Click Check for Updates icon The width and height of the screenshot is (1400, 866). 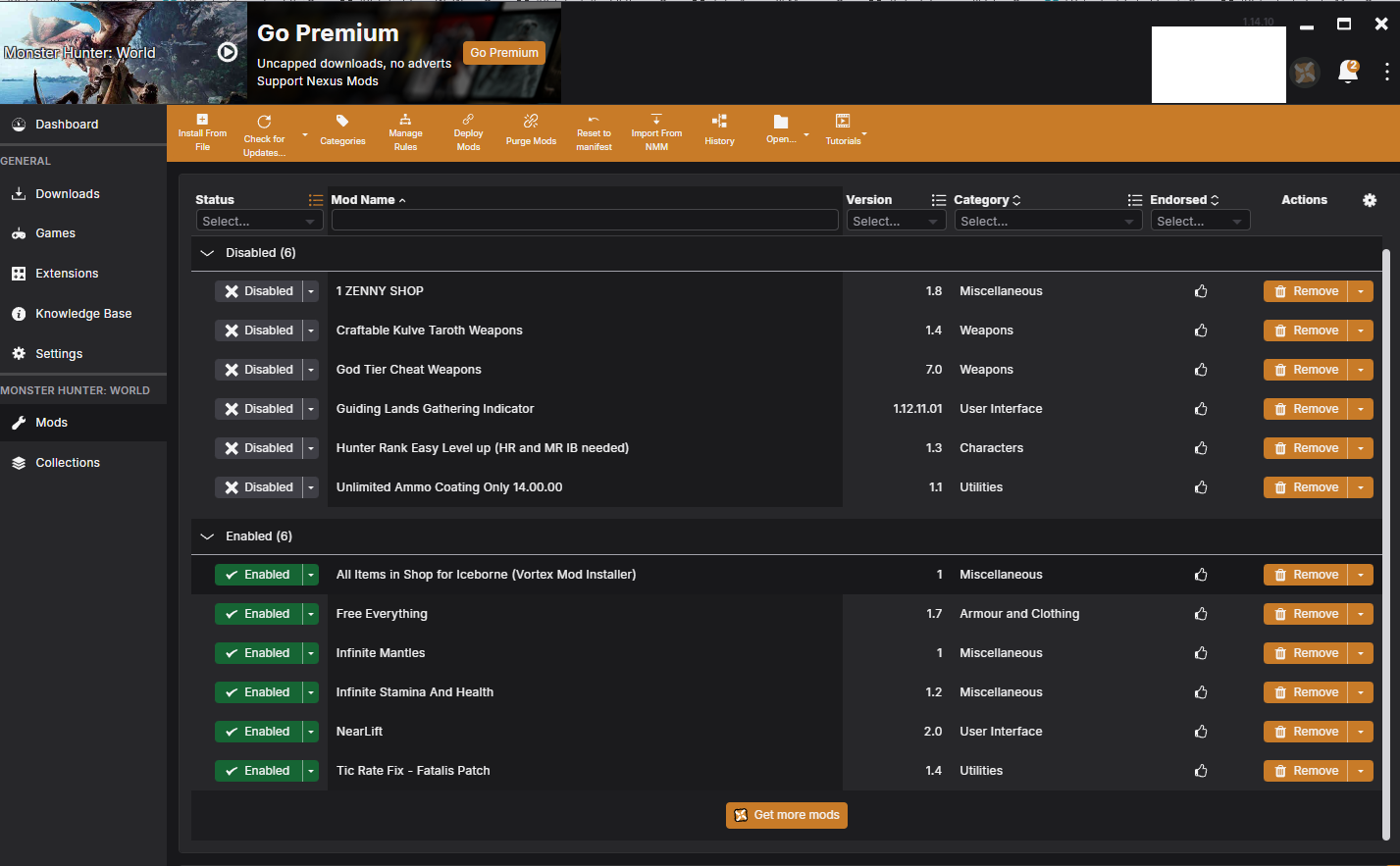pyautogui.click(x=264, y=122)
